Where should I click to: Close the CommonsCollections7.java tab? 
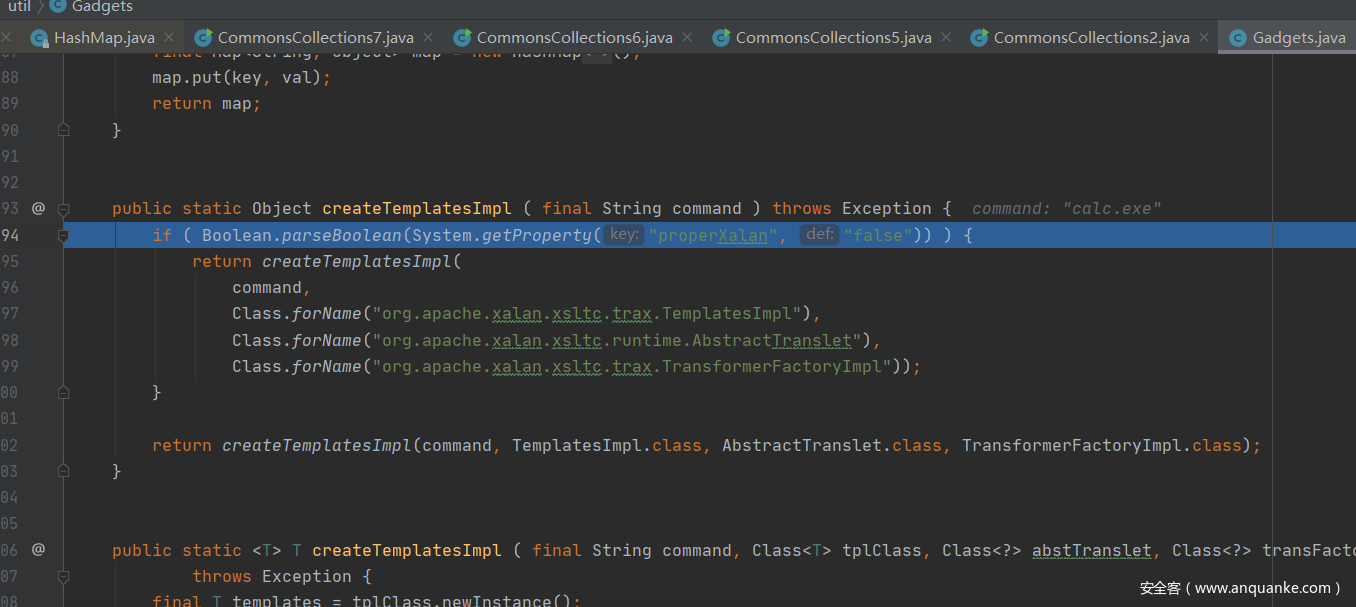click(427, 37)
